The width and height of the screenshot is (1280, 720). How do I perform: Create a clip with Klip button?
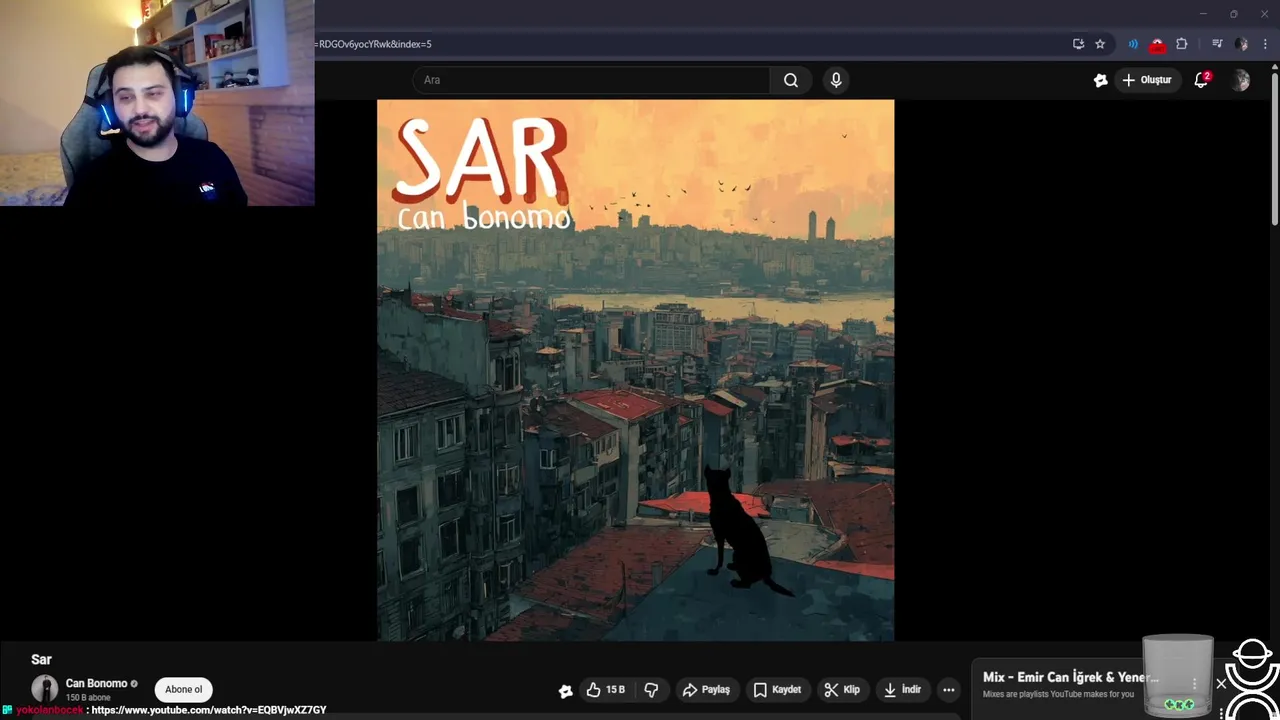(x=842, y=690)
